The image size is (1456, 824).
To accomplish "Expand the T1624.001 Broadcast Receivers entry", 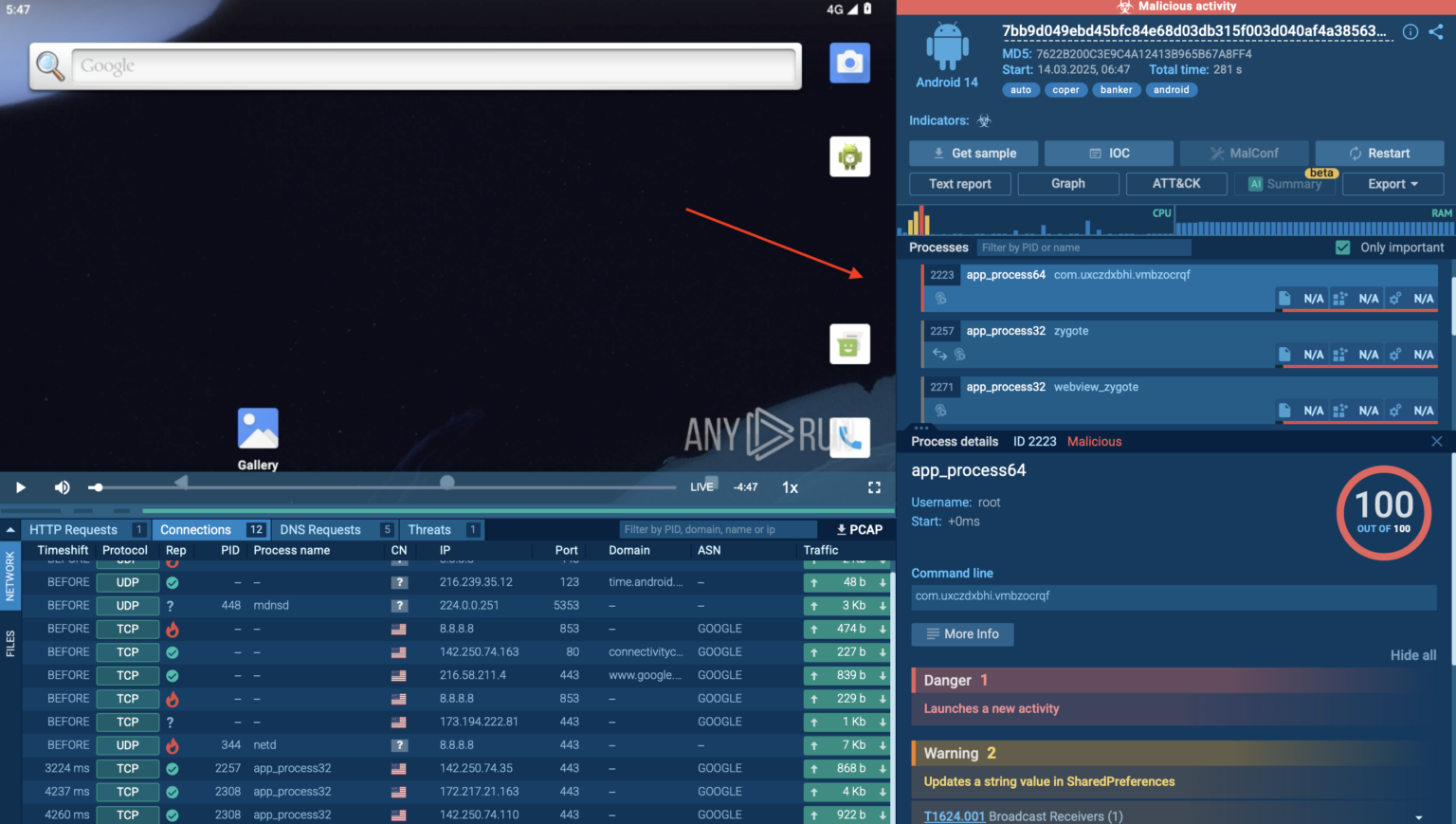I will [x=1418, y=816].
